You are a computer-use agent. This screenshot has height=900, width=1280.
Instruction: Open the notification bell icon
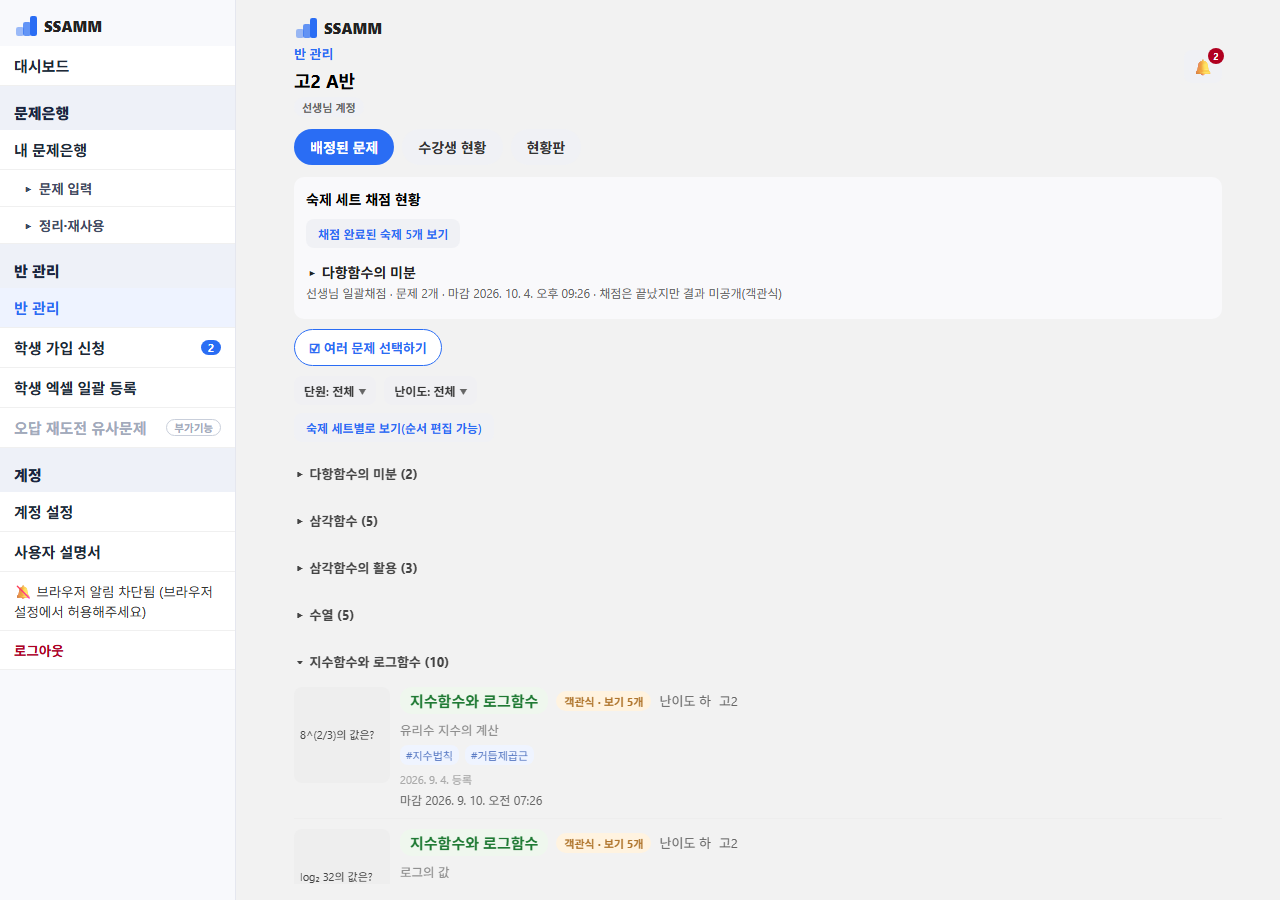click(x=1203, y=67)
